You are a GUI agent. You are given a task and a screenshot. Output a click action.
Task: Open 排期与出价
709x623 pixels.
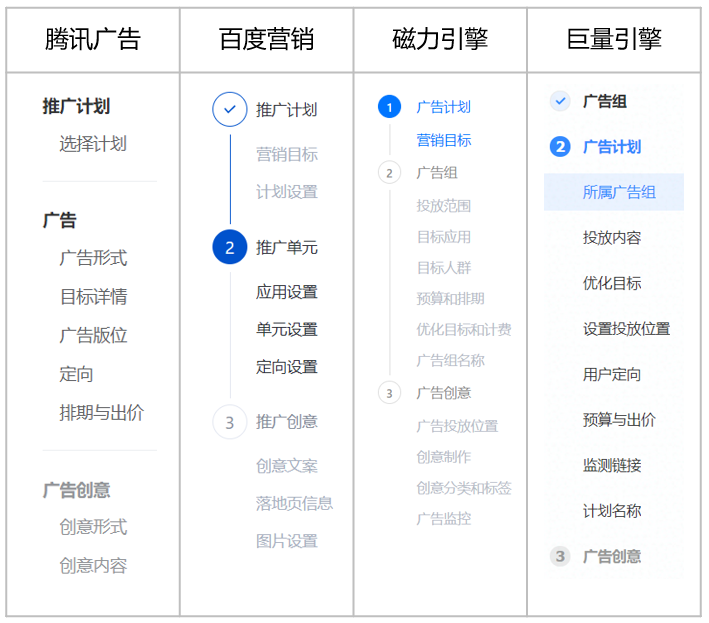(101, 413)
